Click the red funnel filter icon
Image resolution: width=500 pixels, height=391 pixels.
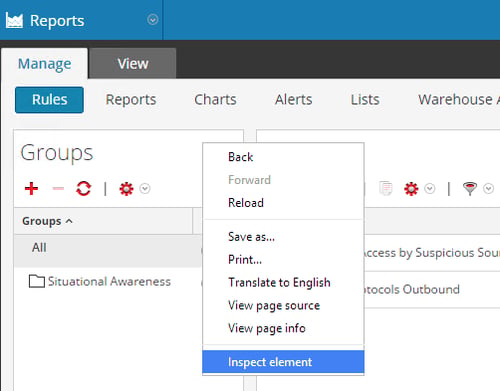470,189
